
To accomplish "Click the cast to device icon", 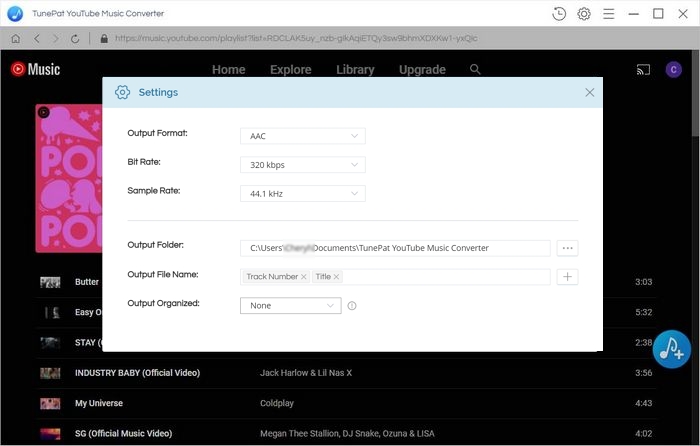I will [x=643, y=70].
